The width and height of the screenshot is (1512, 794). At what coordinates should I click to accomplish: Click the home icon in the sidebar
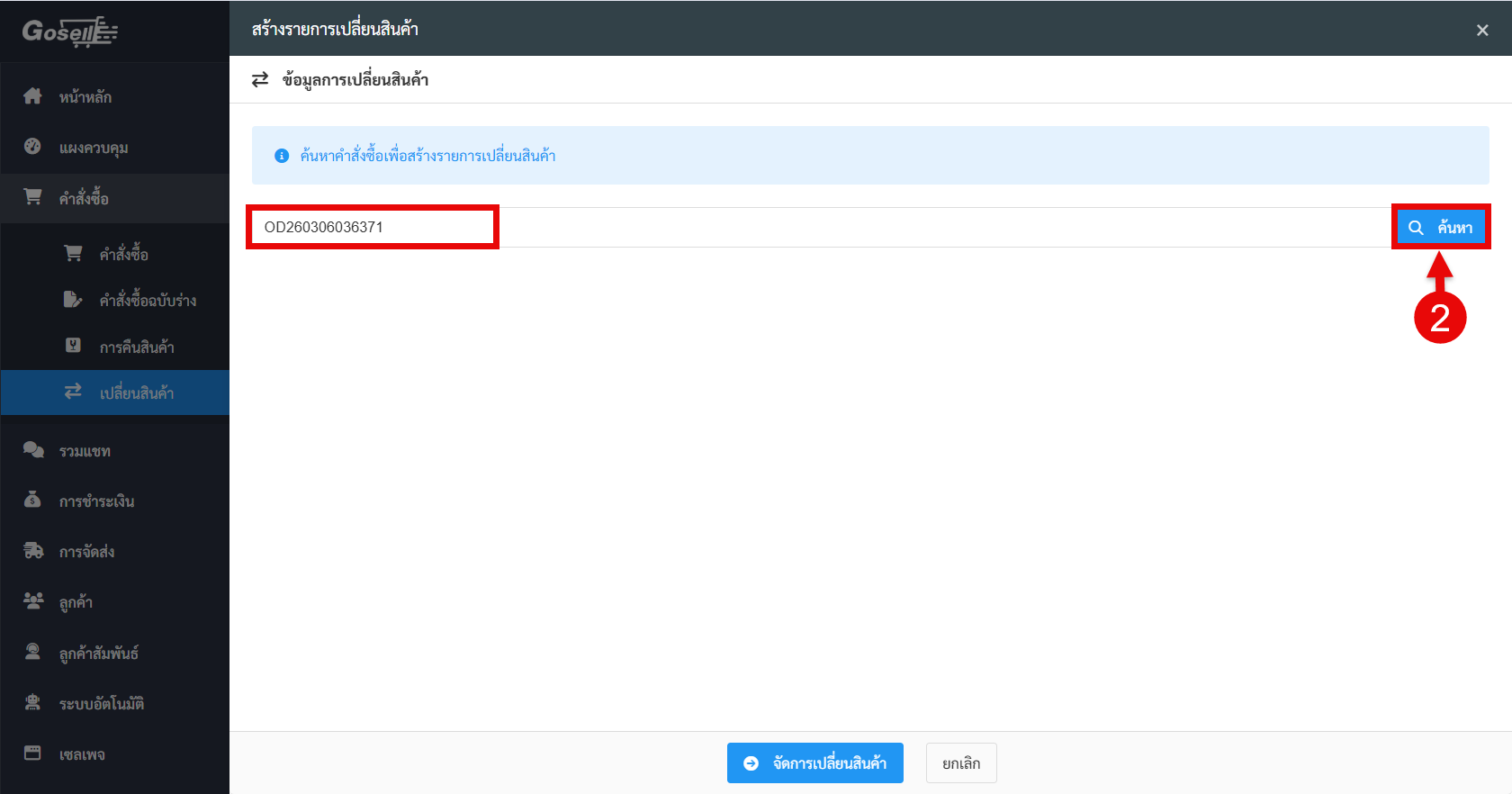[32, 96]
